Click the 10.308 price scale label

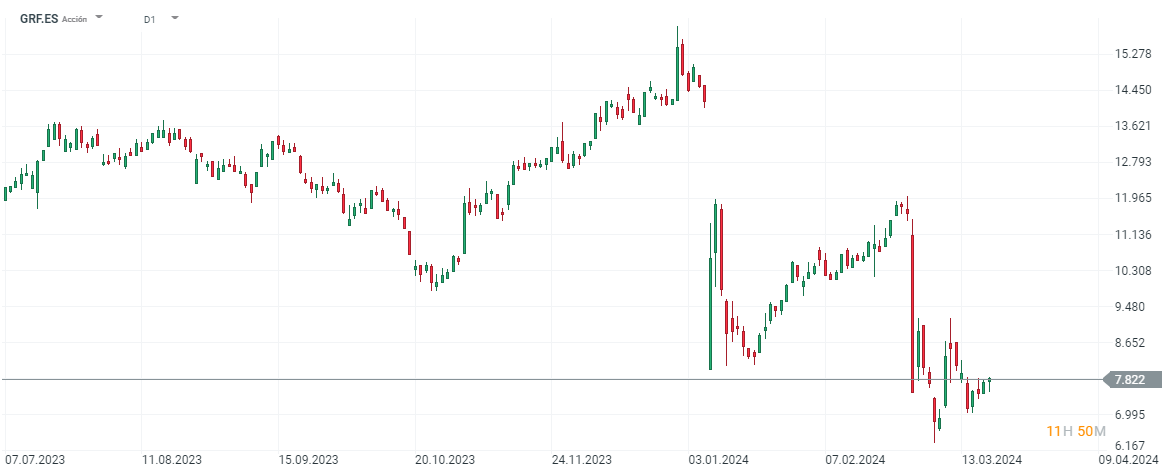pyautogui.click(x=1132, y=271)
